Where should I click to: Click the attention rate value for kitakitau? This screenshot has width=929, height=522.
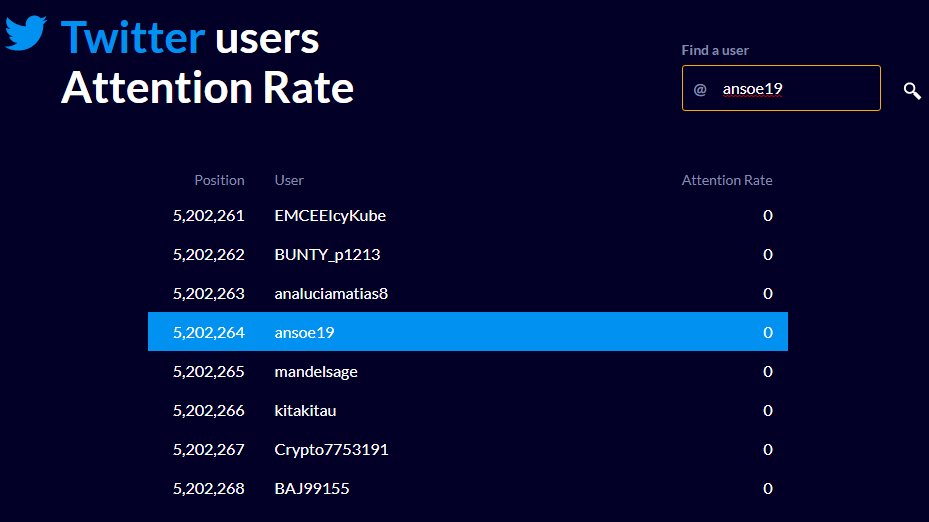coord(768,411)
